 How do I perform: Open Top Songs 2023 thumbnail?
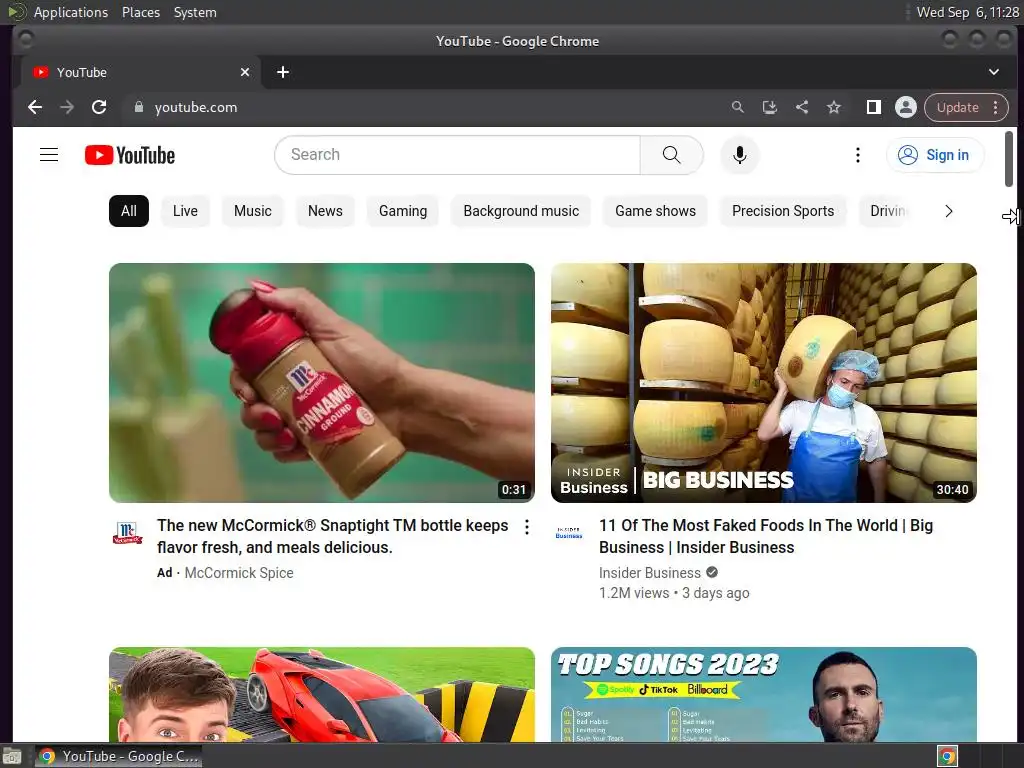[764, 694]
